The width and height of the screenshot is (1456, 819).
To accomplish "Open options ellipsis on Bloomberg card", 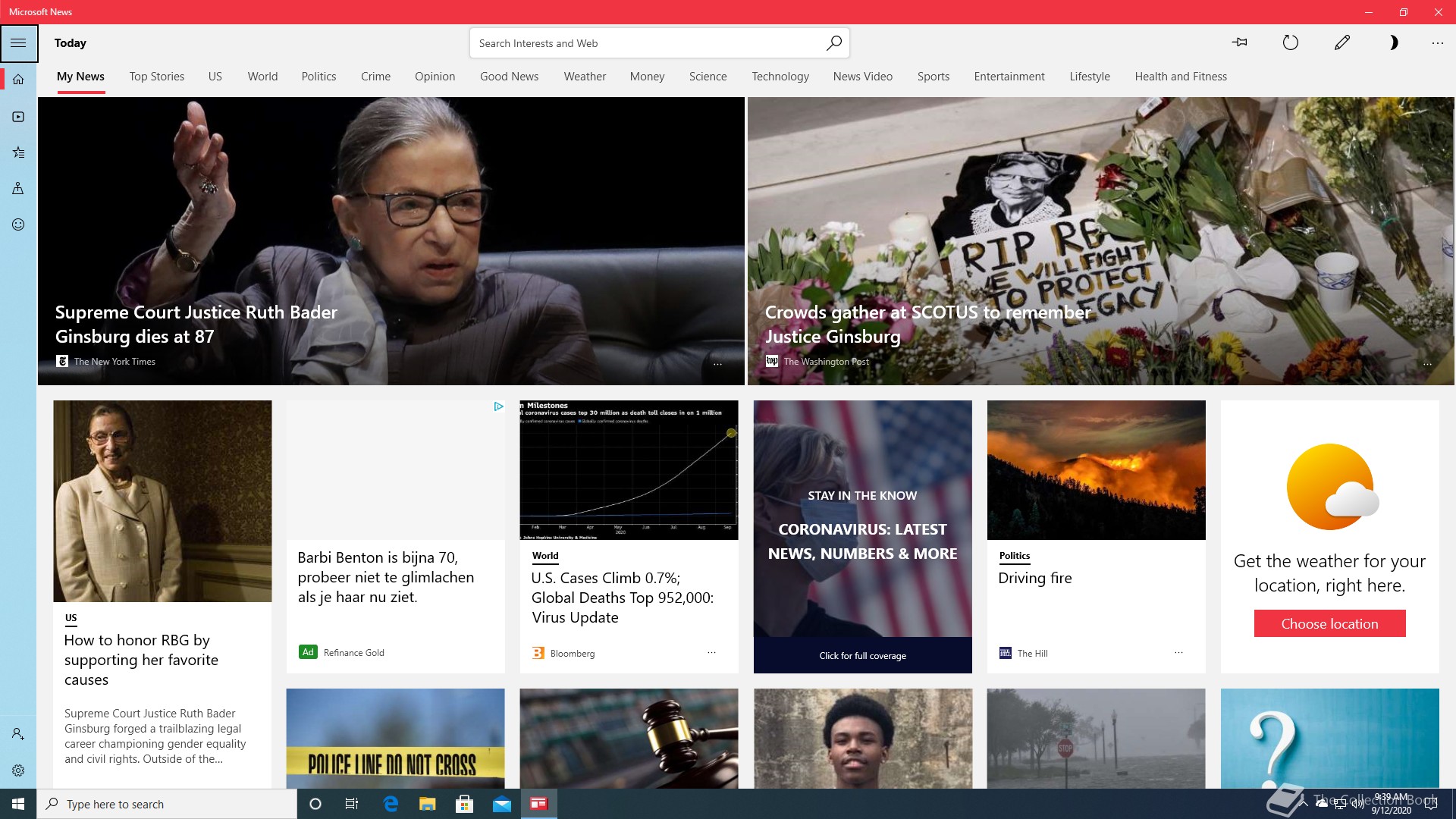I will coord(711,652).
